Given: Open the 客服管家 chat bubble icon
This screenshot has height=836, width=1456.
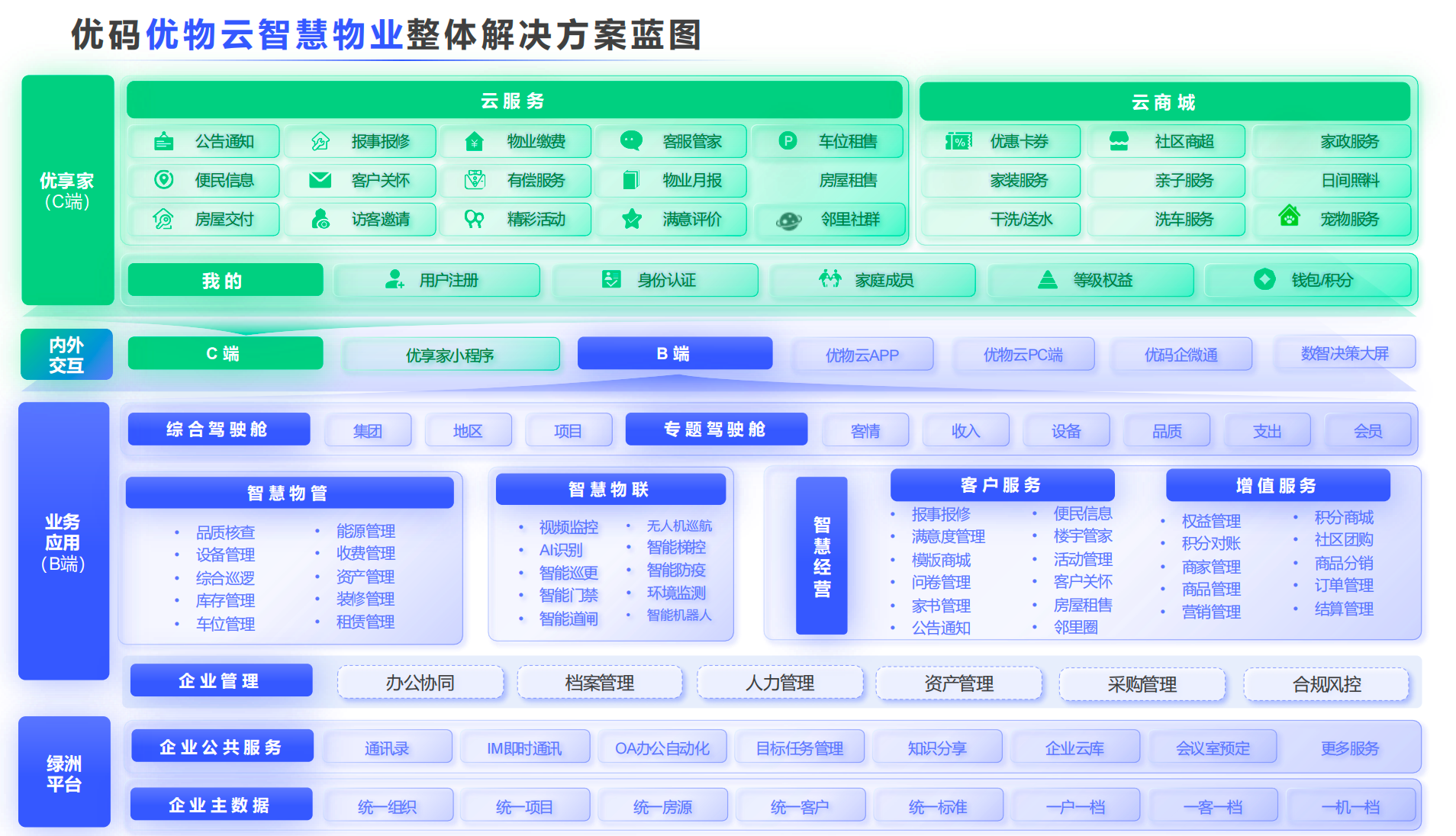Looking at the screenshot, I should point(631,140).
